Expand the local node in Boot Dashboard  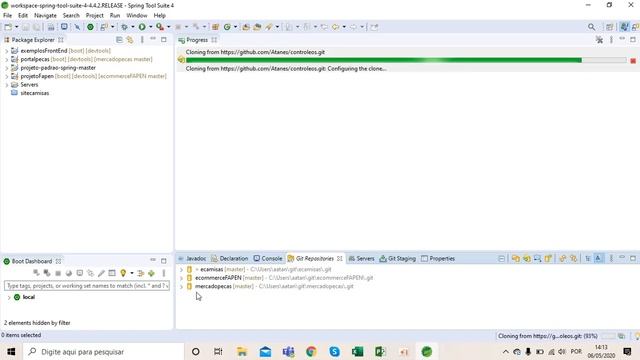pos(9,298)
